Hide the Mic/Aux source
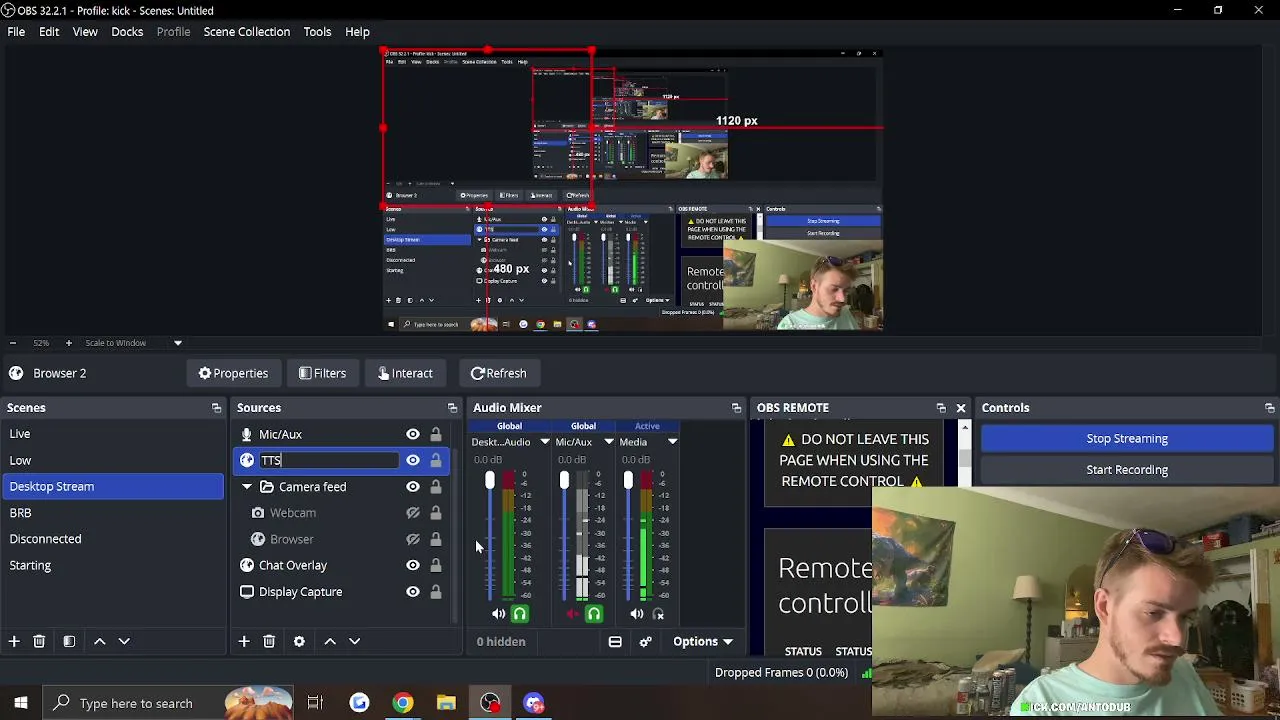 [x=412, y=434]
